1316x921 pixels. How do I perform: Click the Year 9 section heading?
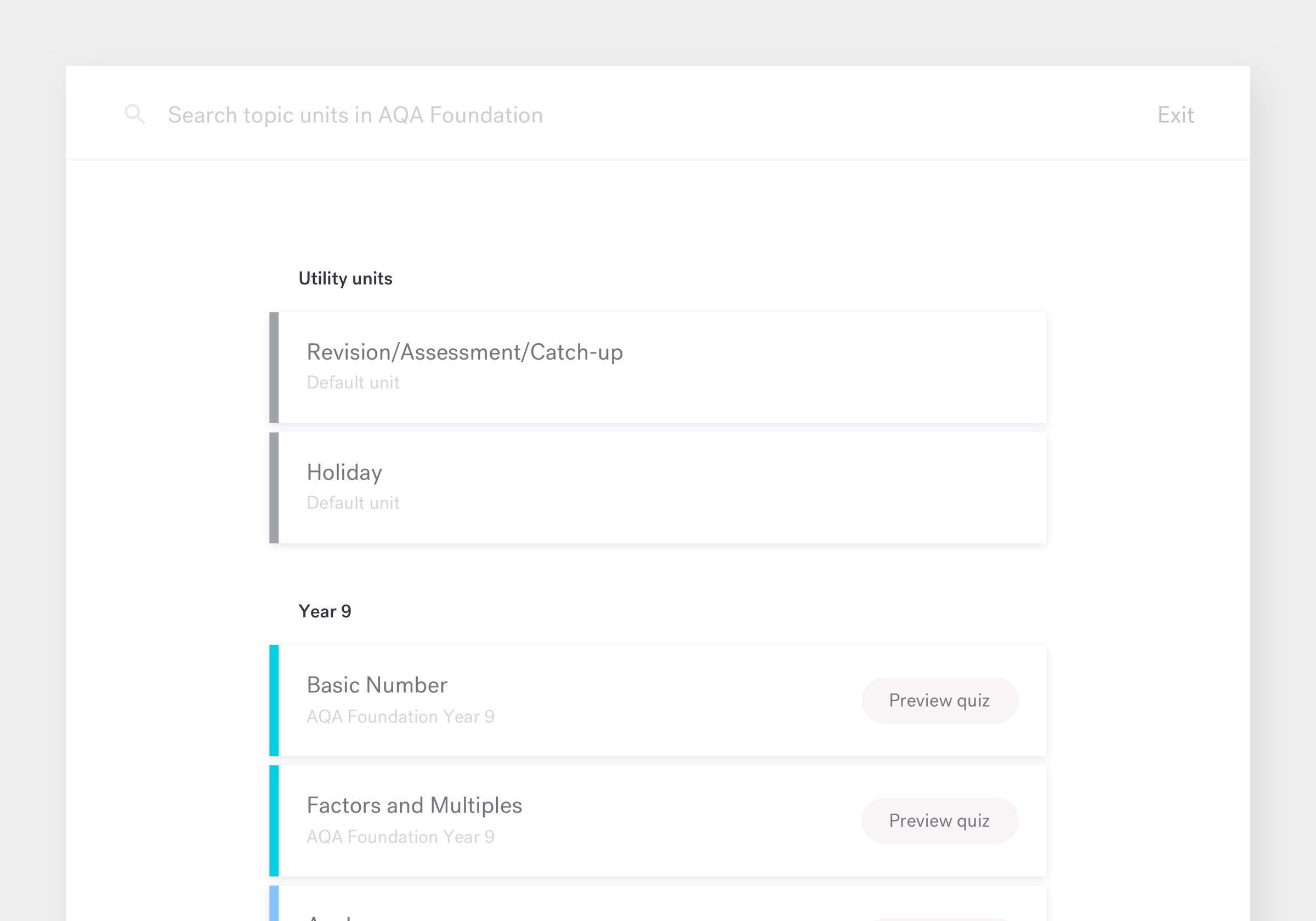click(x=325, y=611)
